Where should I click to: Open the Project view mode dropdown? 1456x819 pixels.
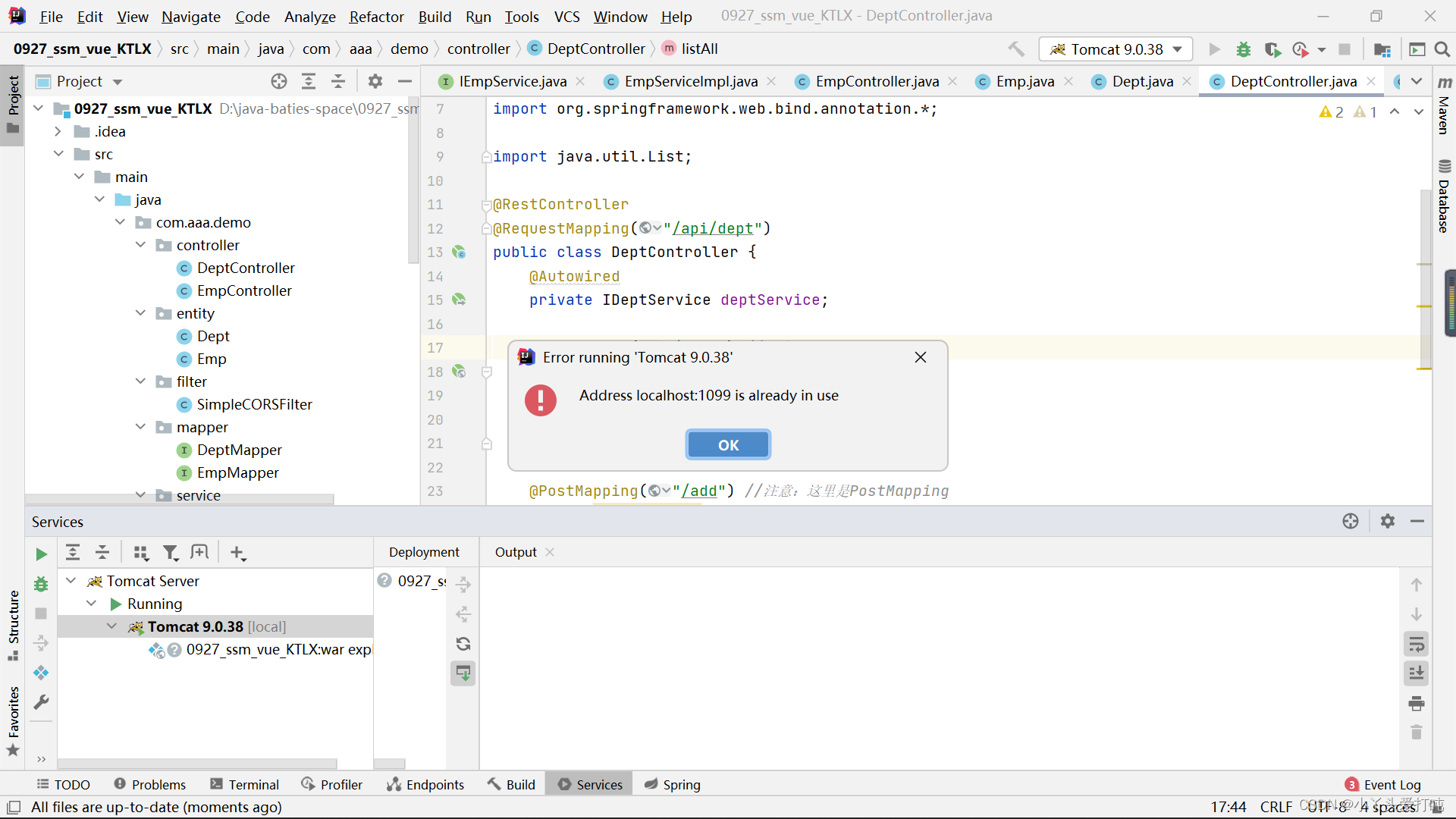click(x=118, y=81)
